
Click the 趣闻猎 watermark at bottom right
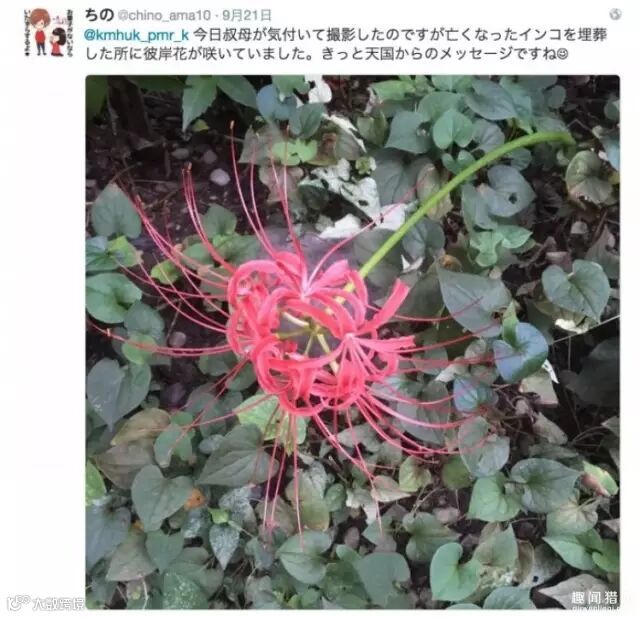pos(595,599)
